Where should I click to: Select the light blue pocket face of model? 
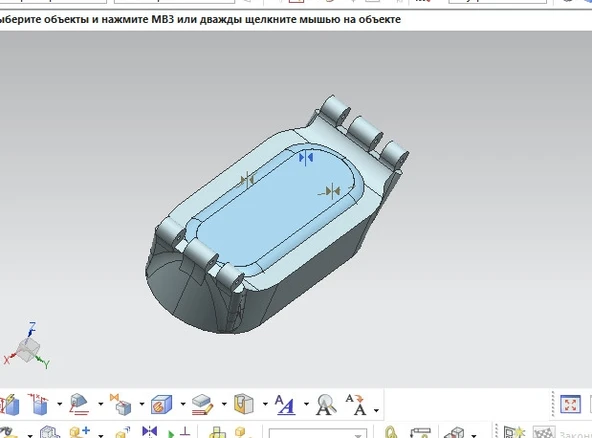(272, 210)
